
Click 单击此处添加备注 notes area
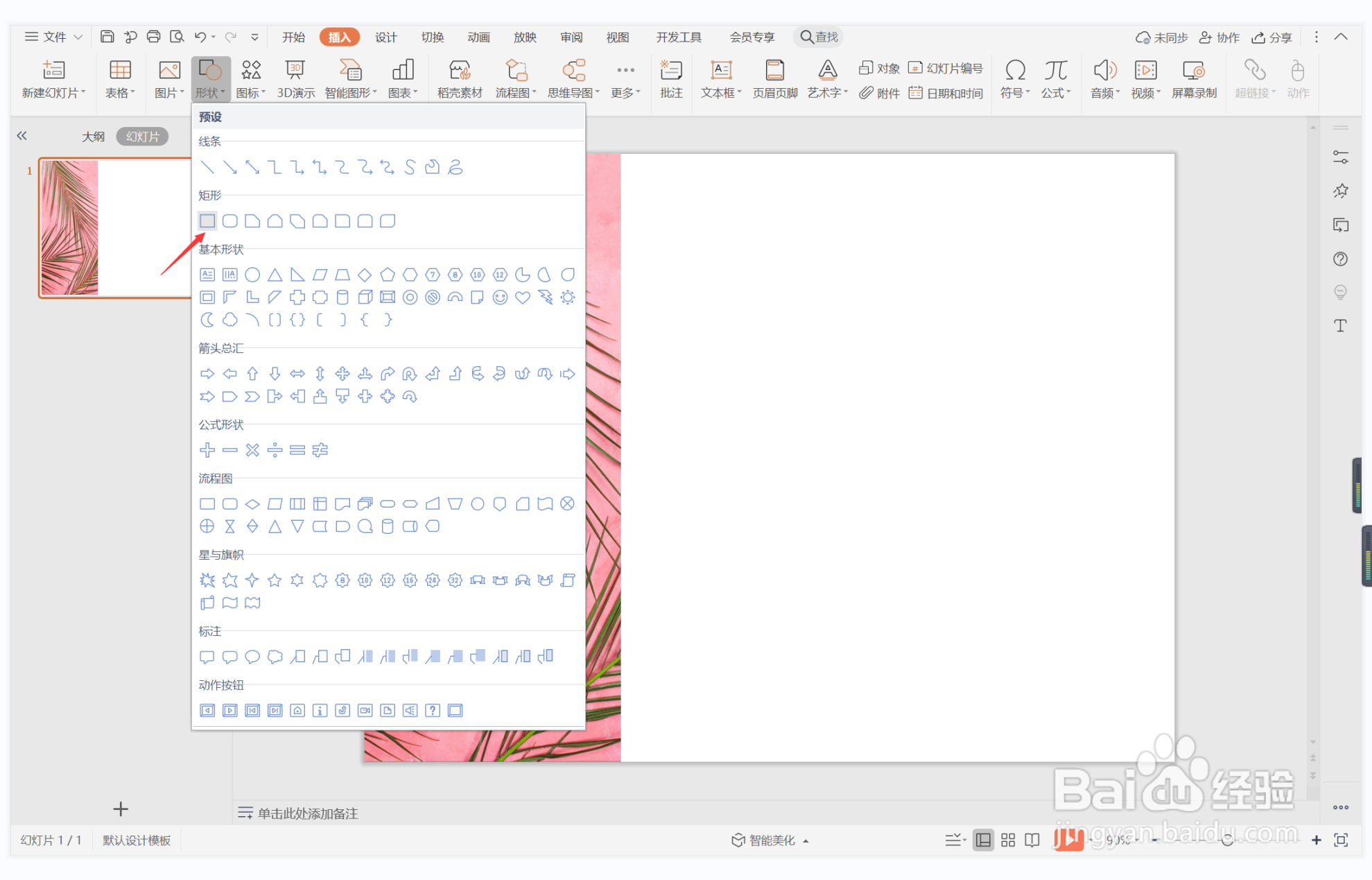pyautogui.click(x=308, y=813)
